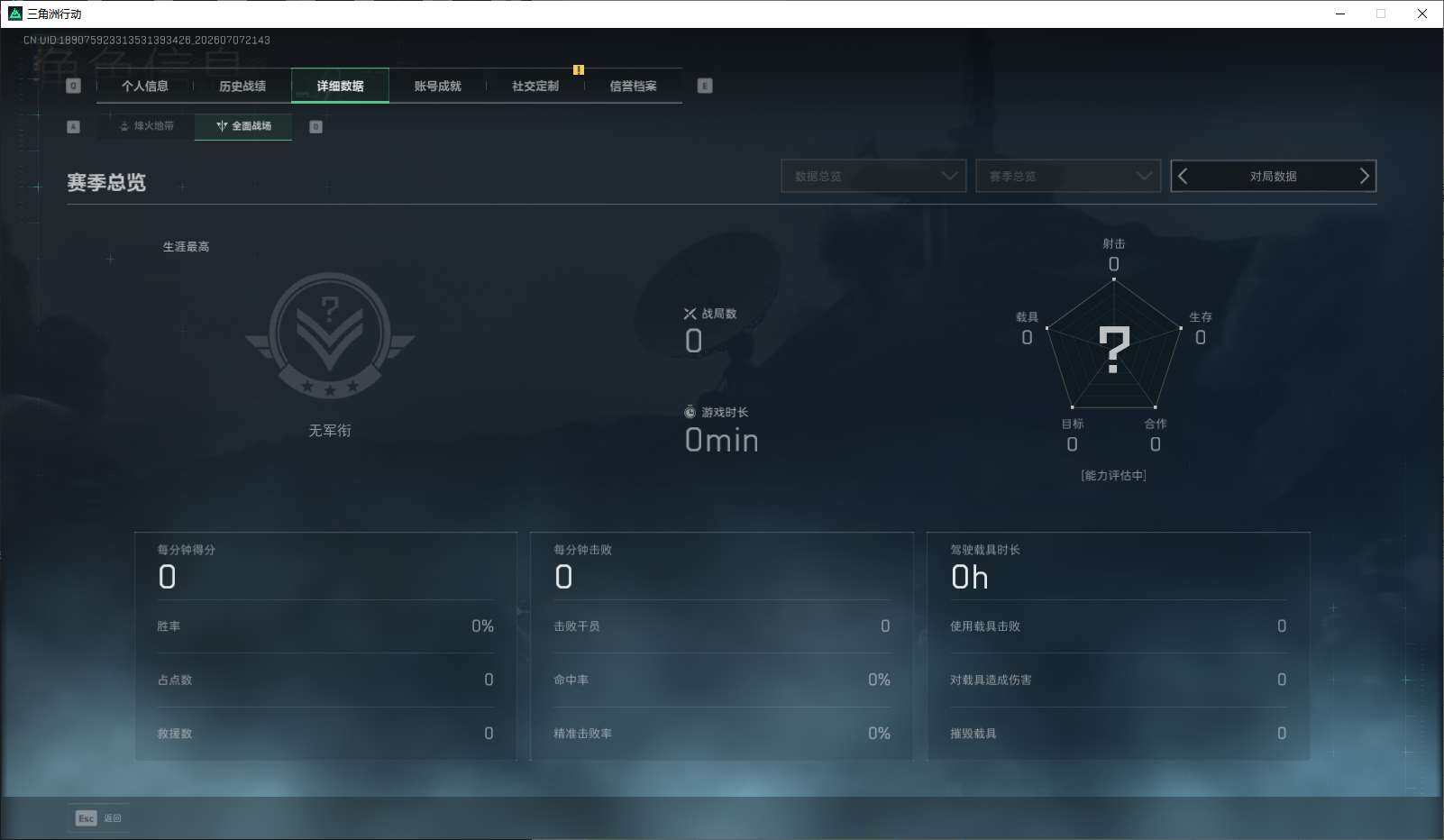Image resolution: width=1444 pixels, height=840 pixels.
Task: Click the 驾驶载具时长 stat header
Action: pyautogui.click(x=985, y=549)
